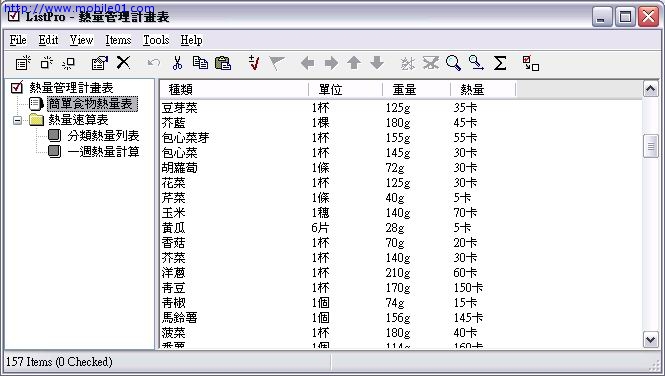Image resolution: width=665 pixels, height=376 pixels.
Task: Click the scrollbar up arrow
Action: (x=651, y=89)
